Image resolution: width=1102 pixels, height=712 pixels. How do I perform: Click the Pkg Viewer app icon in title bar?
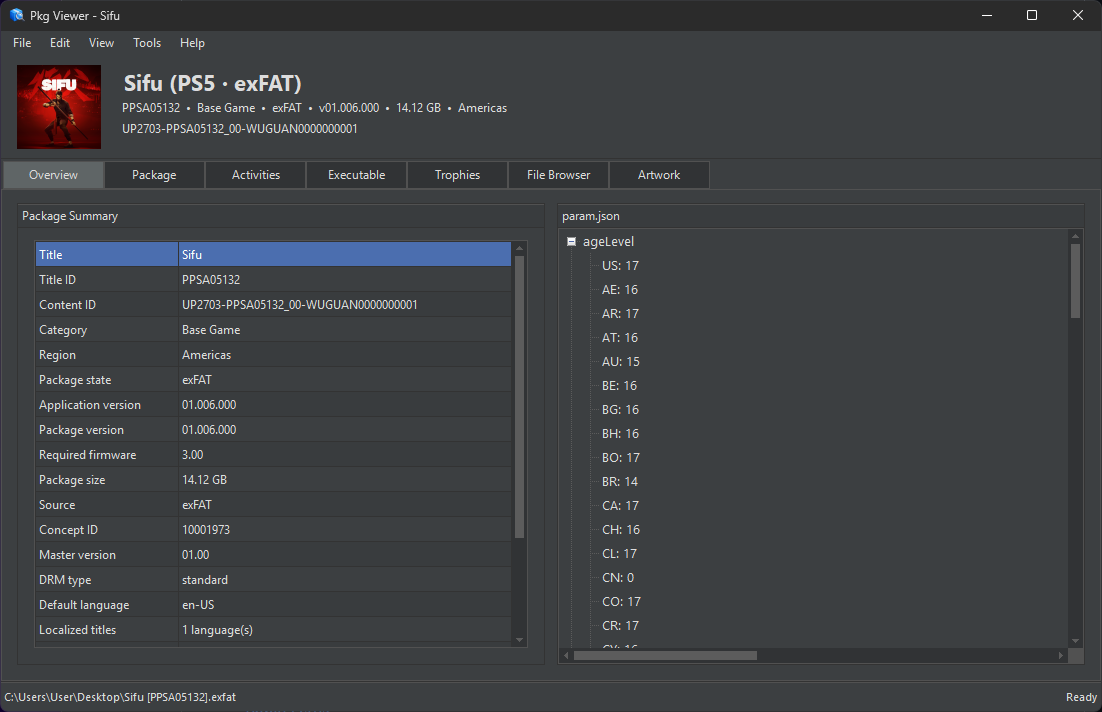point(17,15)
